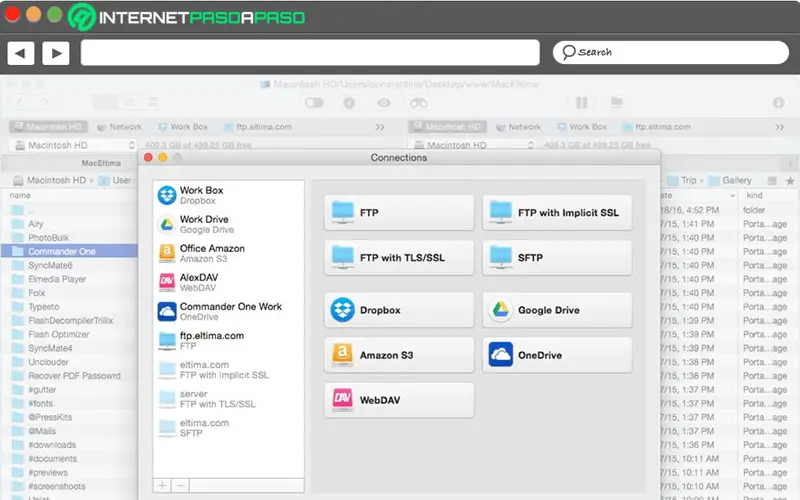Click the back arrow navigation button
Viewport: 800px width, 500px height.
20,53
